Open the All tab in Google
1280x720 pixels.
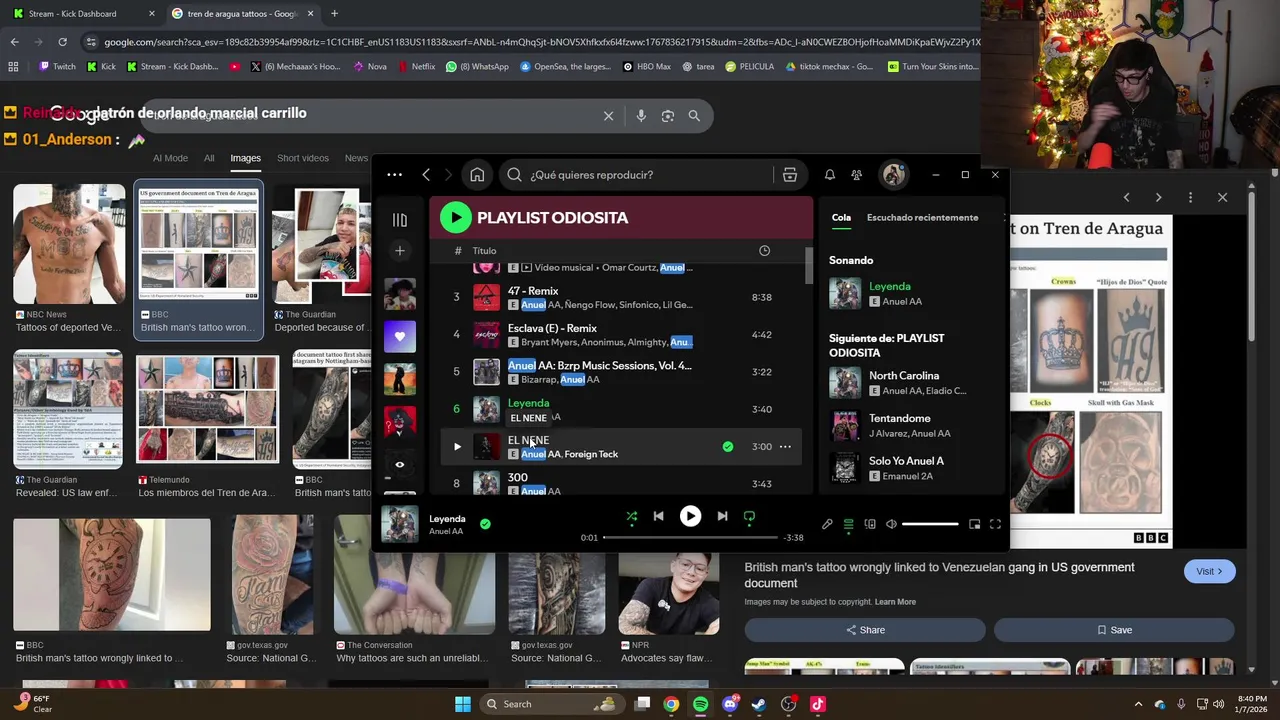(209, 158)
